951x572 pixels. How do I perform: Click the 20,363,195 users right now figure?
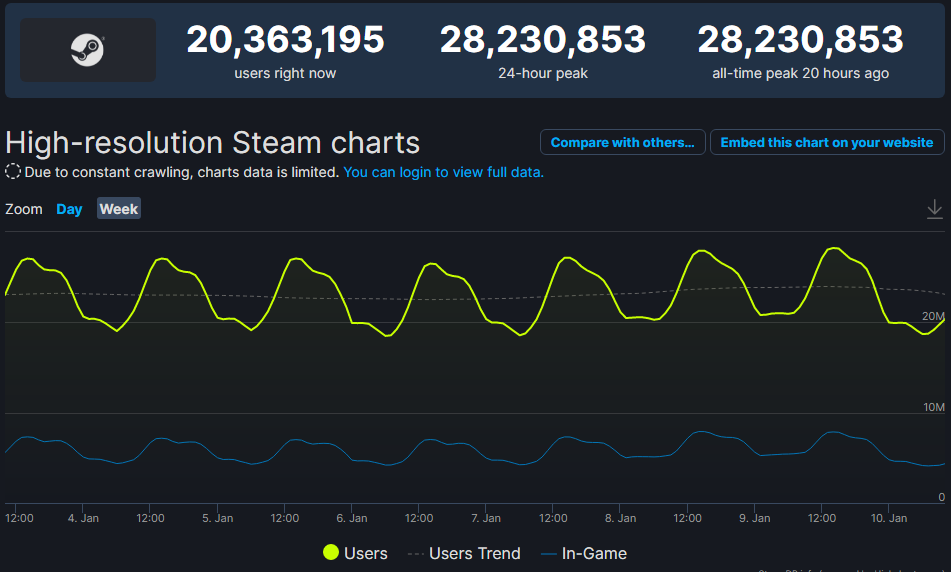[285, 39]
